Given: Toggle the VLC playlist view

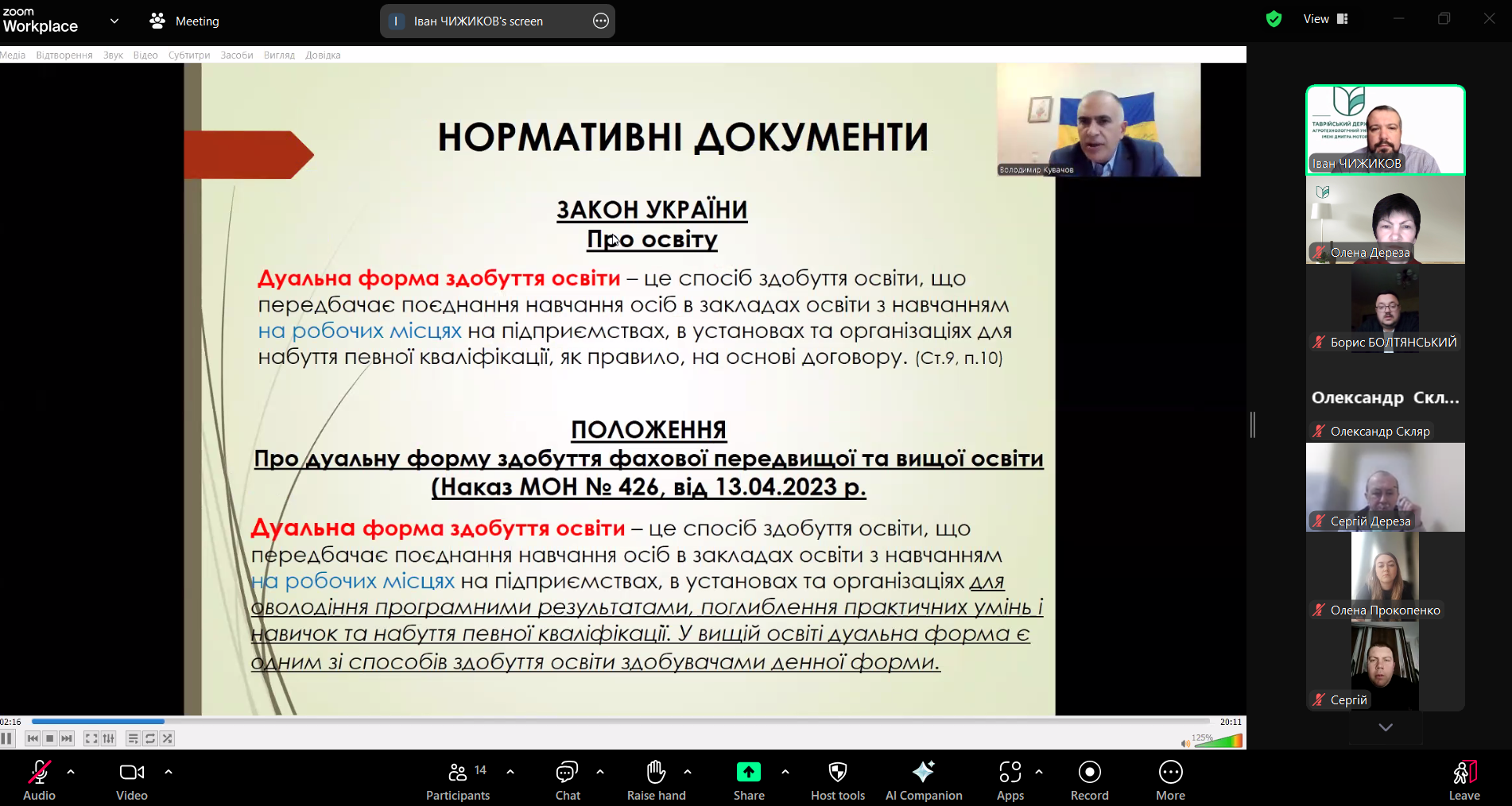Looking at the screenshot, I should pos(133,738).
